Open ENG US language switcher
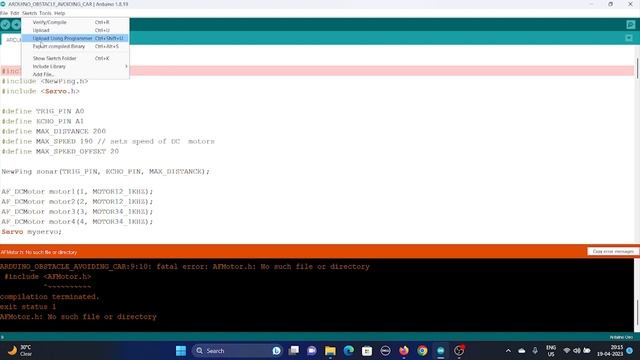 point(551,351)
